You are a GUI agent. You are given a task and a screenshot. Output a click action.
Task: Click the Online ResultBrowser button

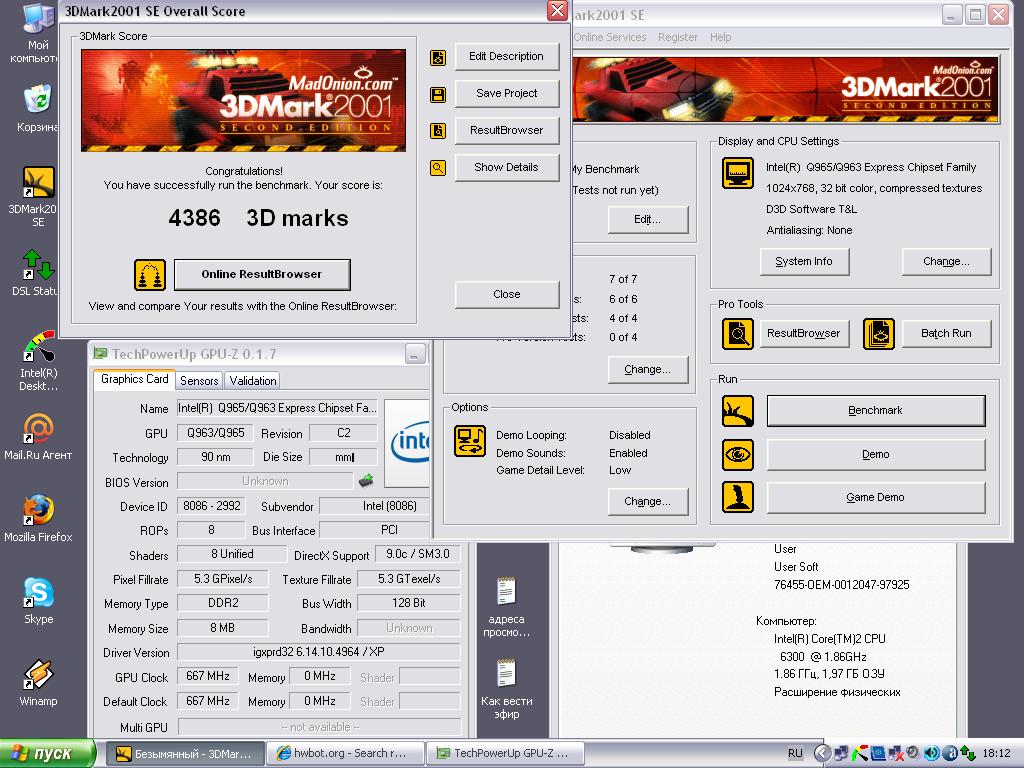[262, 274]
